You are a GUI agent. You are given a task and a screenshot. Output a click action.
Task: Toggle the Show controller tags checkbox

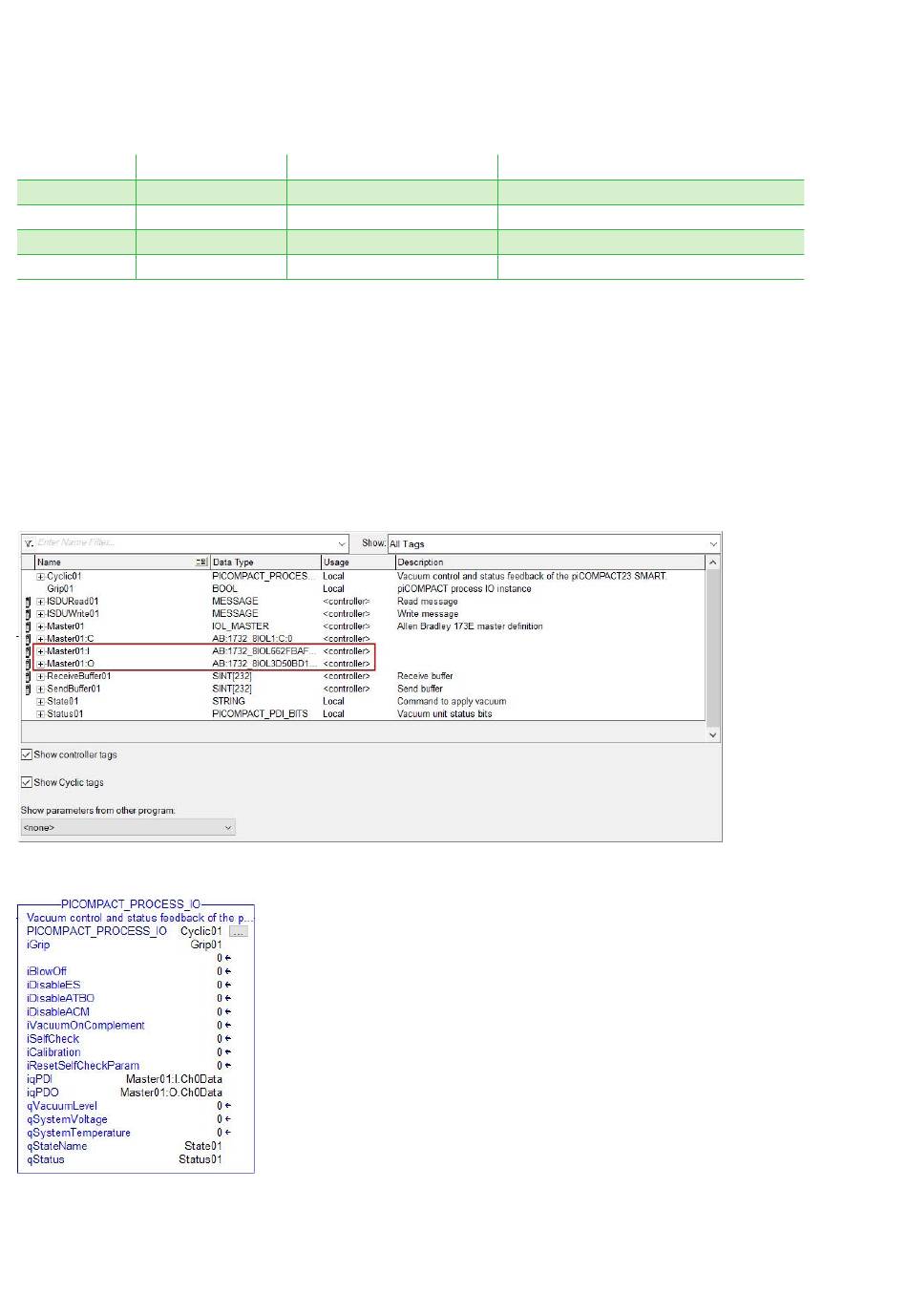point(27,754)
